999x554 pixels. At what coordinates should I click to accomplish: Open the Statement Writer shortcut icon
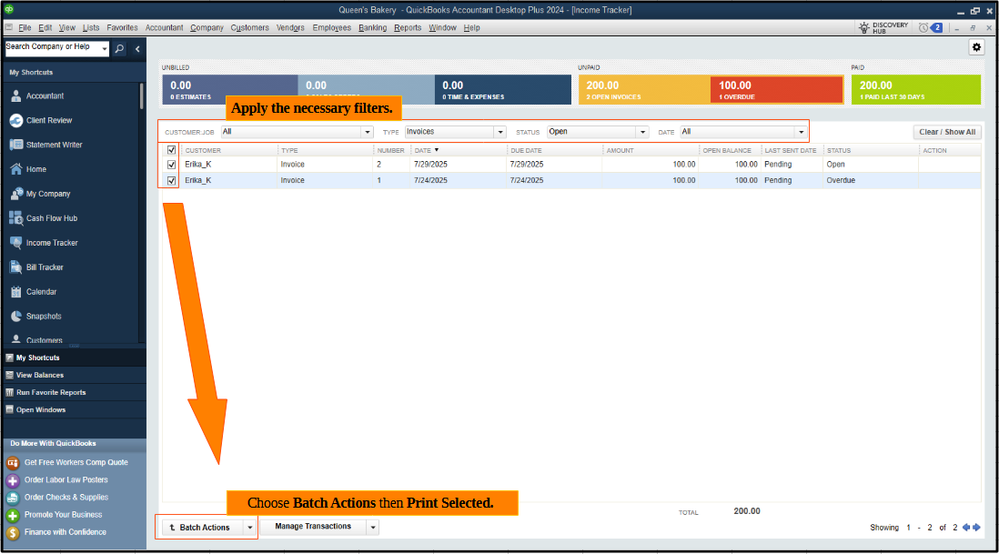[x=17, y=145]
